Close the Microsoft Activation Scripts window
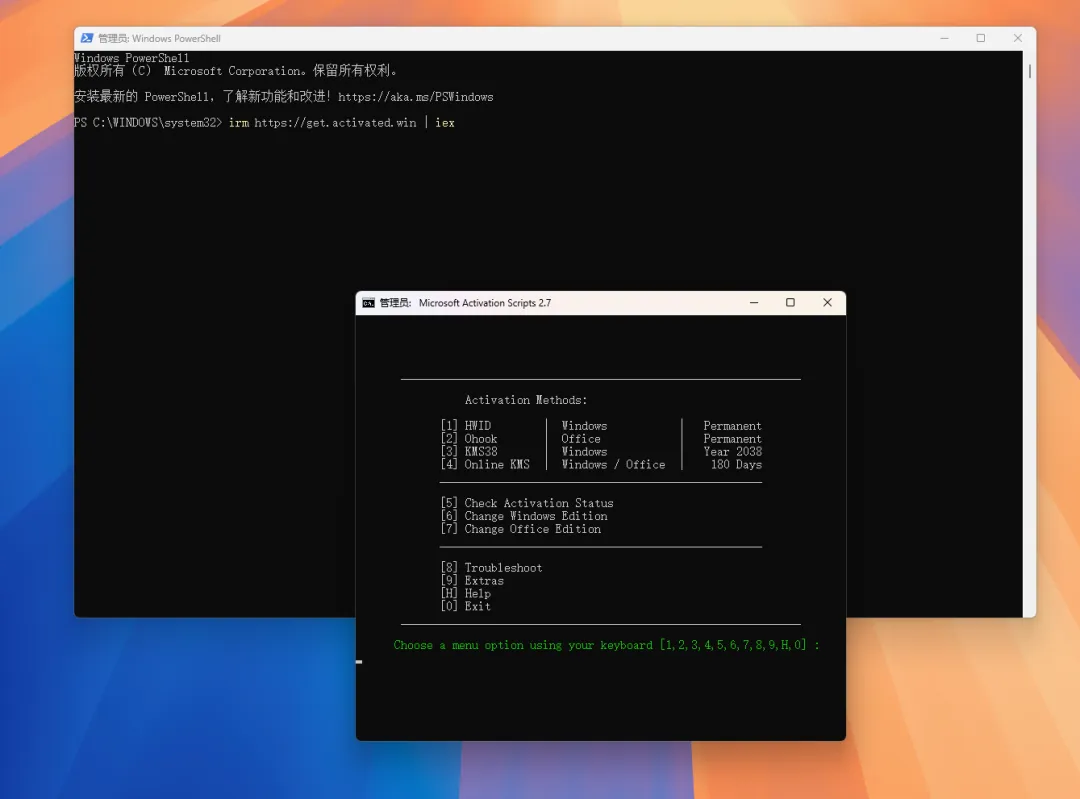This screenshot has height=799, width=1080. coord(827,303)
